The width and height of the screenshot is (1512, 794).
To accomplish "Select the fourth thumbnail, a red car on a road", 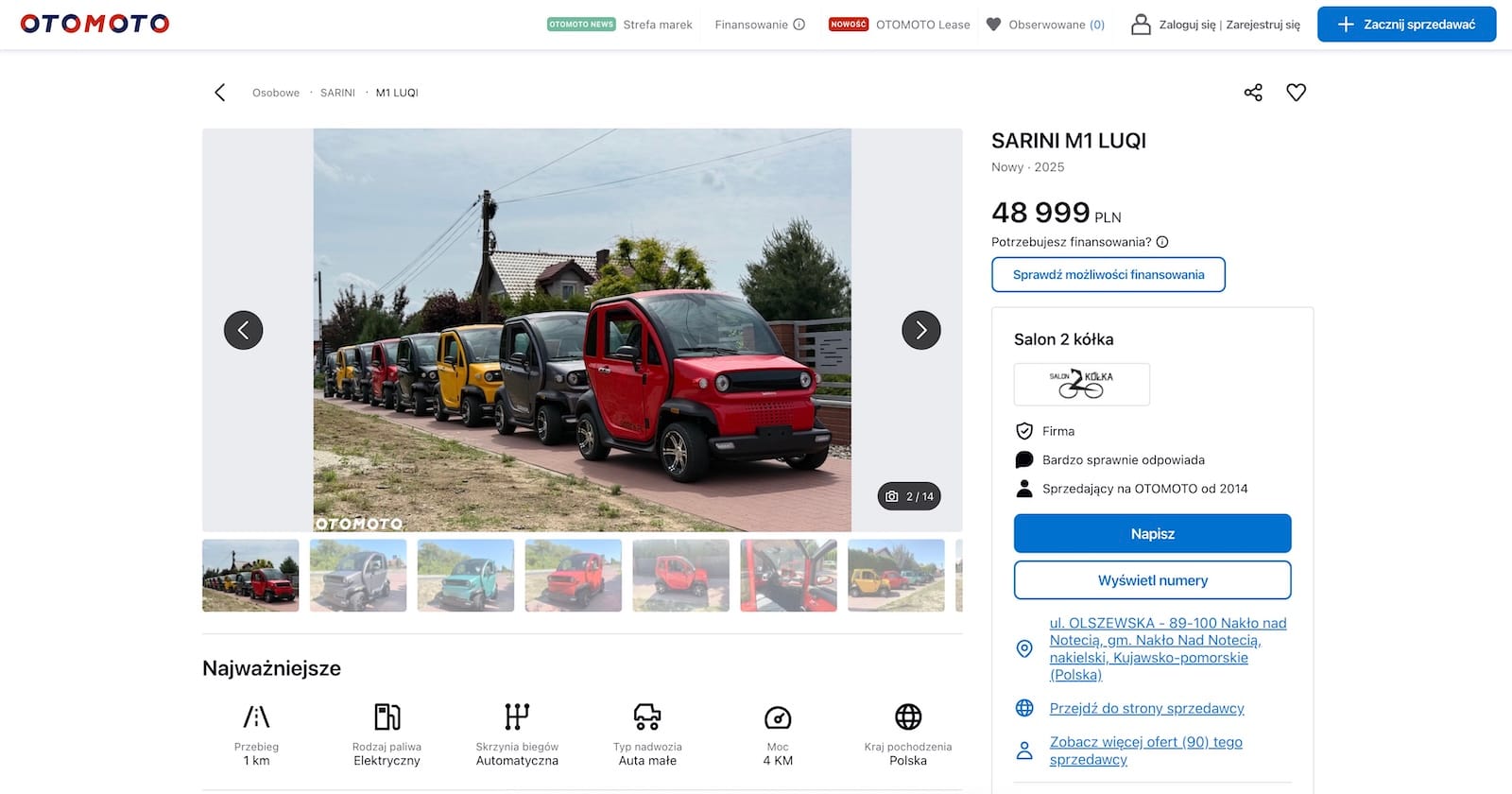I will pos(574,576).
